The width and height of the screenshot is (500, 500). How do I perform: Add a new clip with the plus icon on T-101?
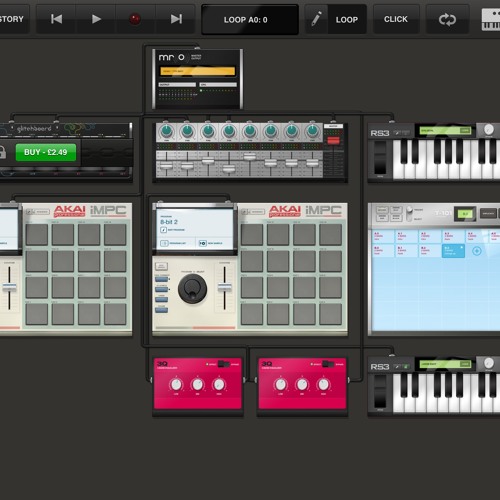[x=477, y=251]
